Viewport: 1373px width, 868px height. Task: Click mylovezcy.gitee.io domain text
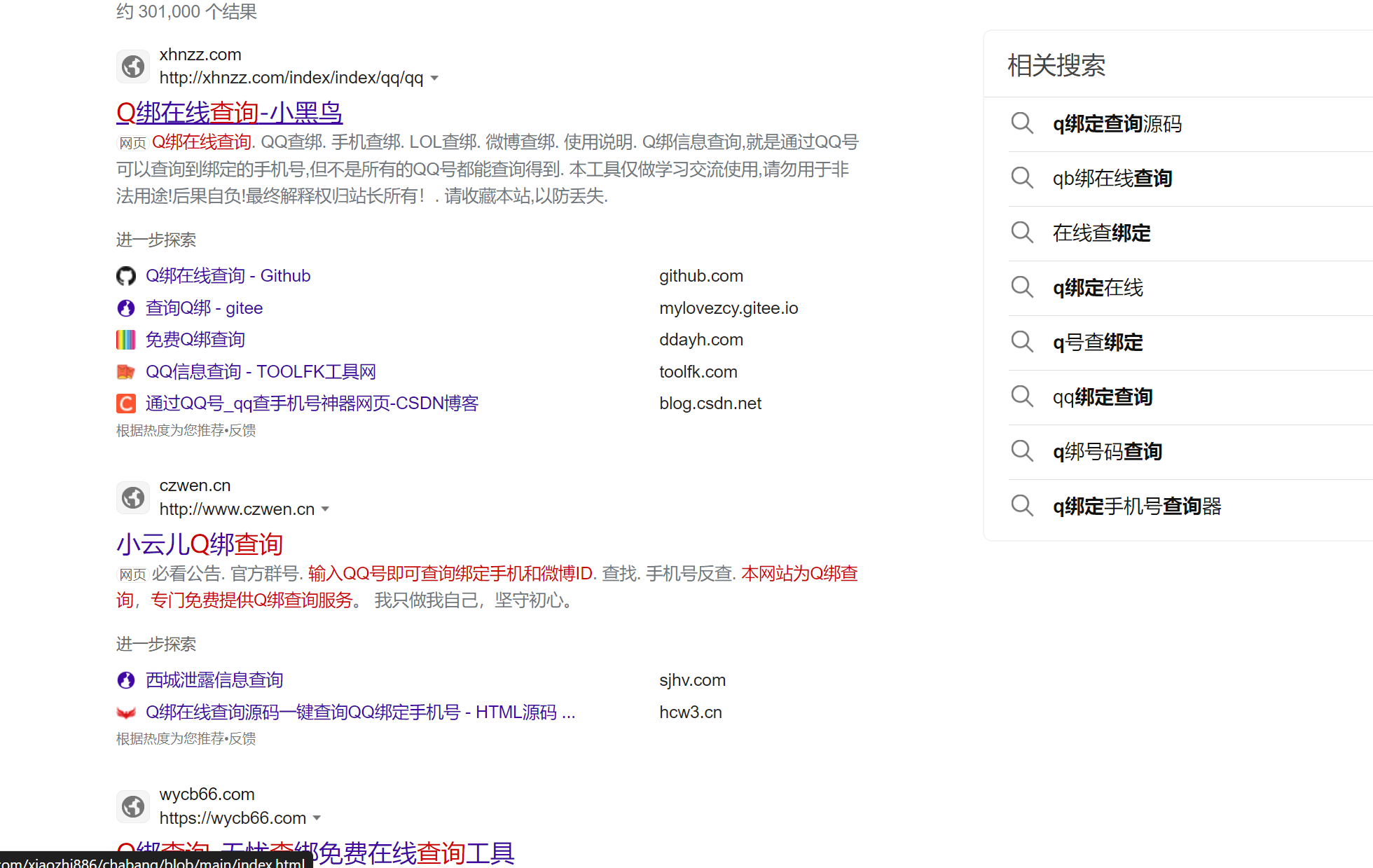tap(729, 308)
